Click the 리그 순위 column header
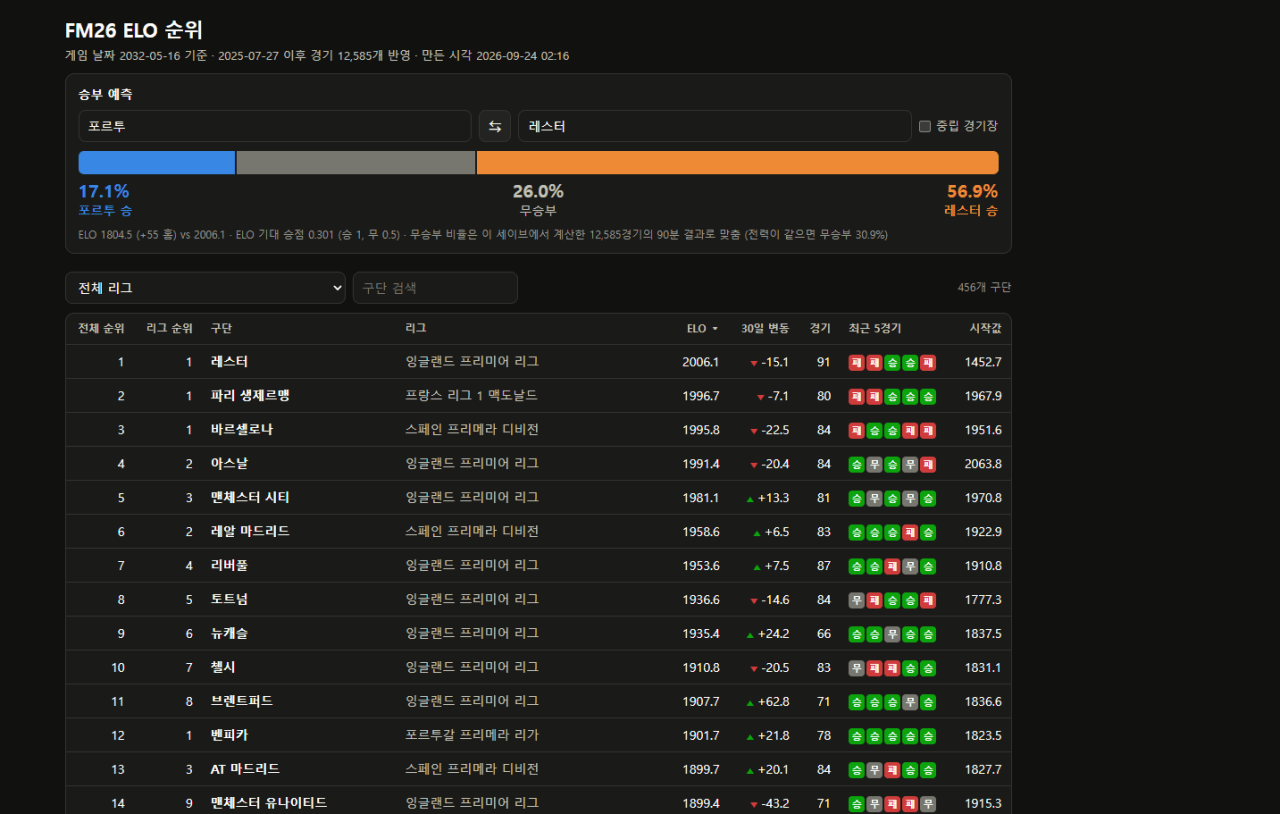Viewport: 1280px width, 814px height. click(x=169, y=328)
